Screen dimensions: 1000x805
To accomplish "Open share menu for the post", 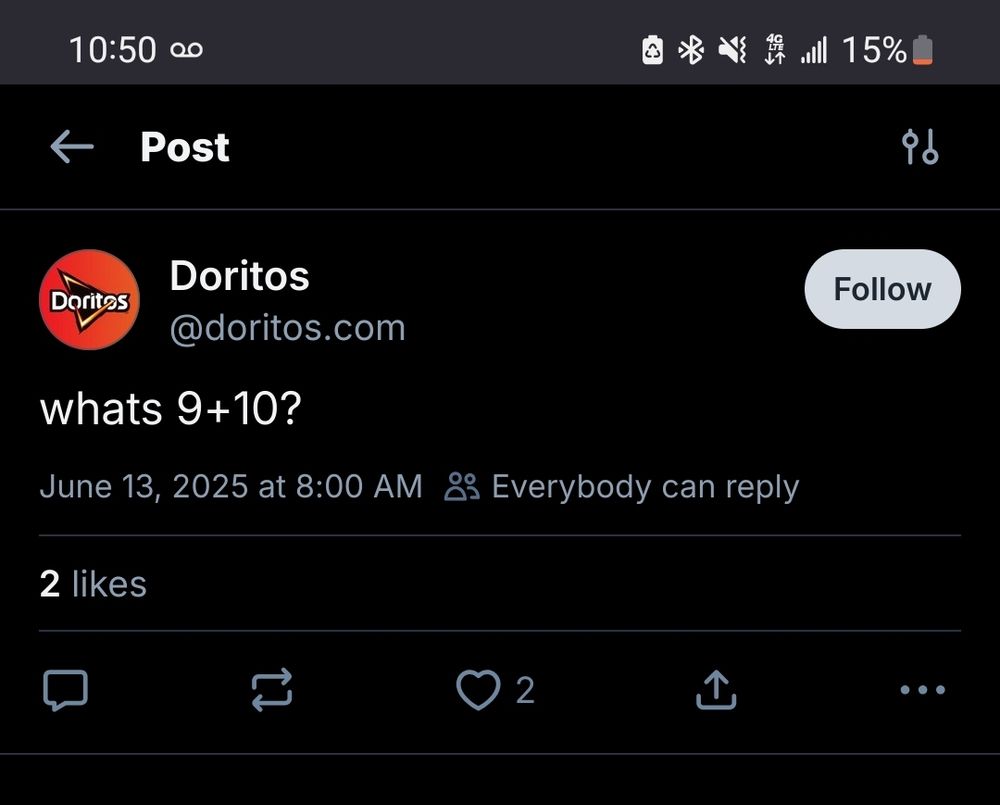I will point(715,690).
